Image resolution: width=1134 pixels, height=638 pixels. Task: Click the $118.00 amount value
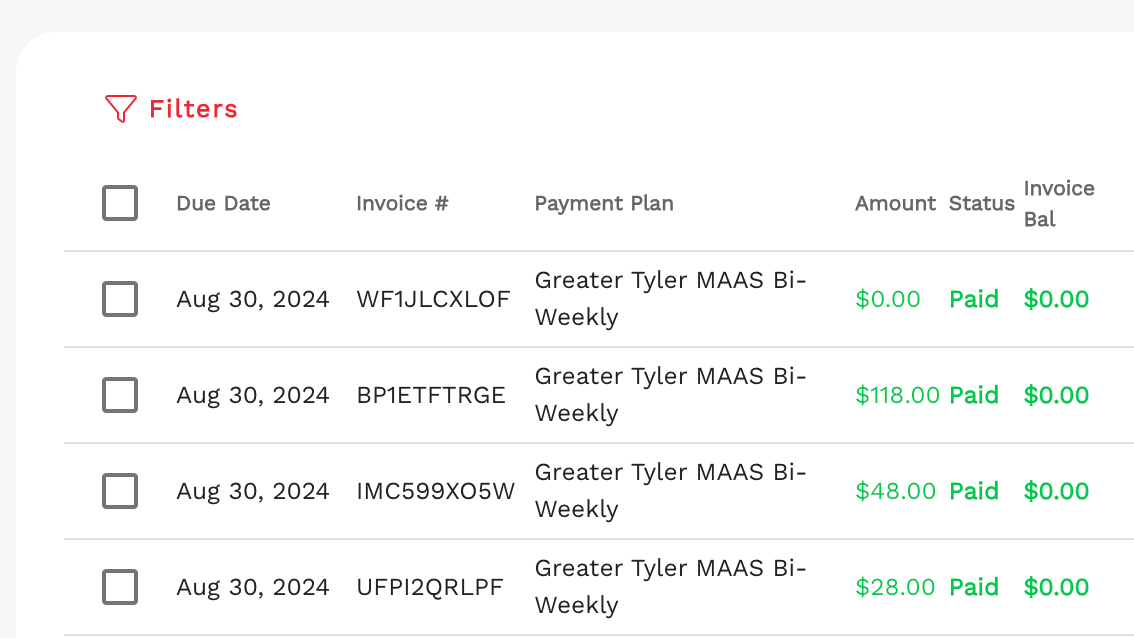pyautogui.click(x=897, y=395)
